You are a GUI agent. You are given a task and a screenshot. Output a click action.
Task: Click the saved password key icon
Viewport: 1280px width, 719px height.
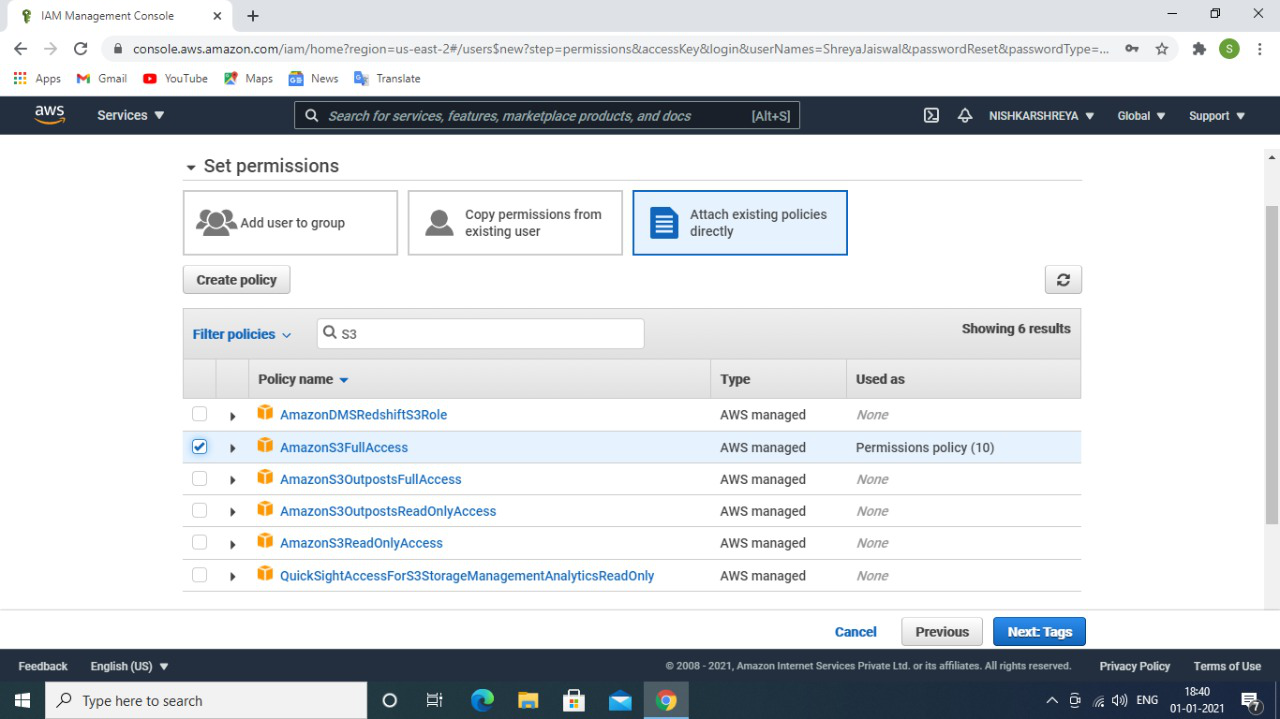click(x=1131, y=49)
